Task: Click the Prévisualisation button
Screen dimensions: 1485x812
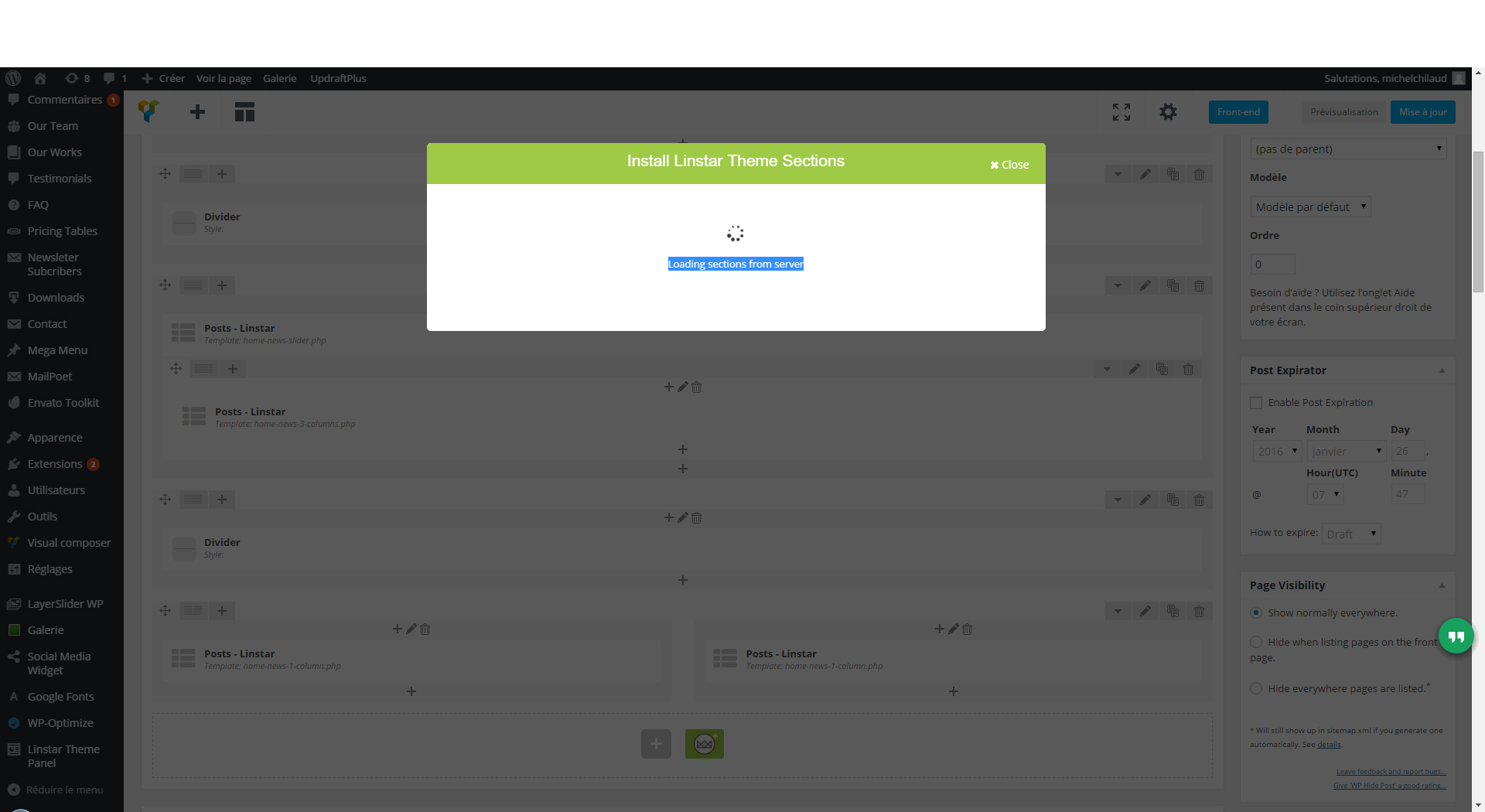Action: coord(1343,112)
